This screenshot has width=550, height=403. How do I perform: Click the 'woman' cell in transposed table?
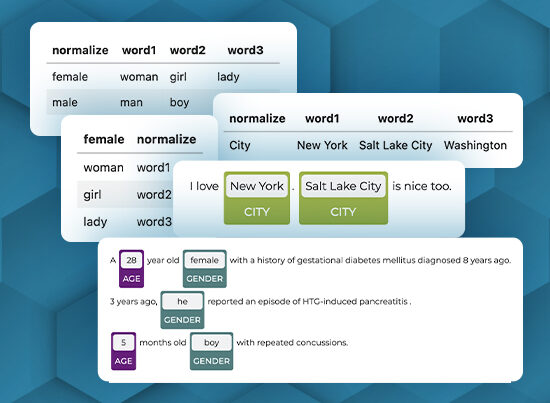tap(103, 168)
